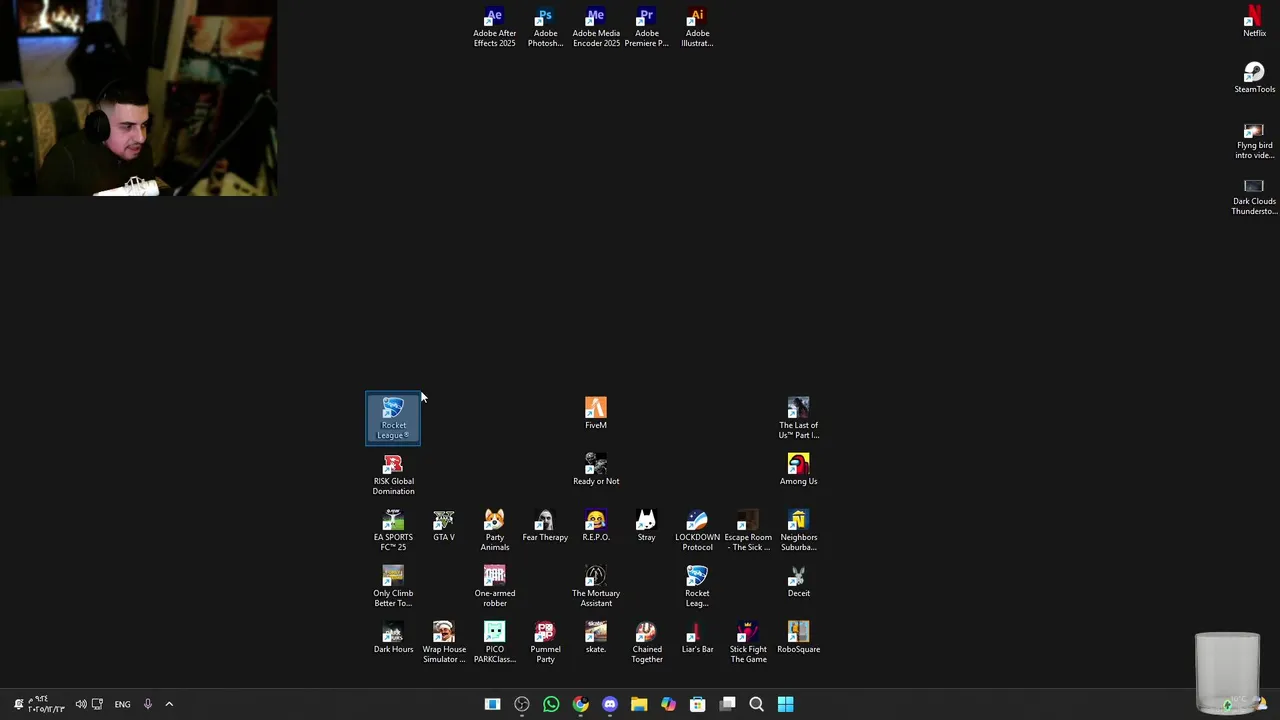The image size is (1280, 720).
Task: Select The Last of Us Part I shortcut
Action: [798, 419]
